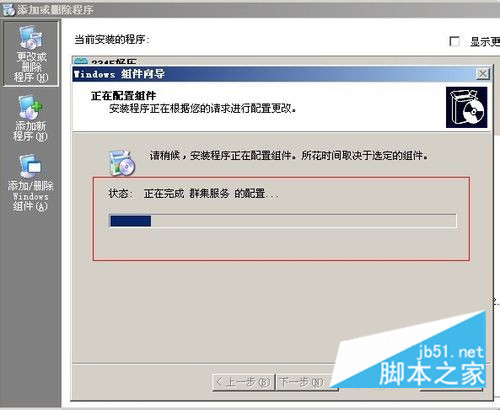Click the 正在配置组件 heading text
The height and width of the screenshot is (410, 500).
pos(123,96)
